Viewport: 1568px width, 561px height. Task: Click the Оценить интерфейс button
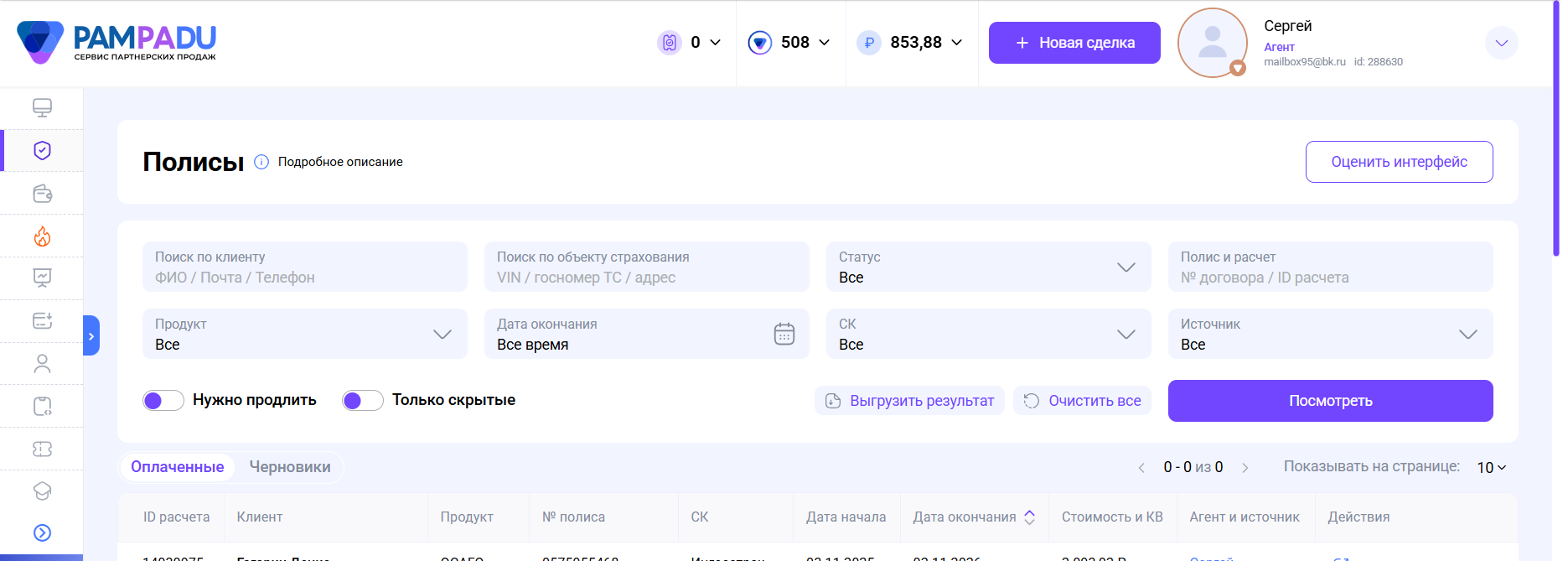click(1400, 162)
